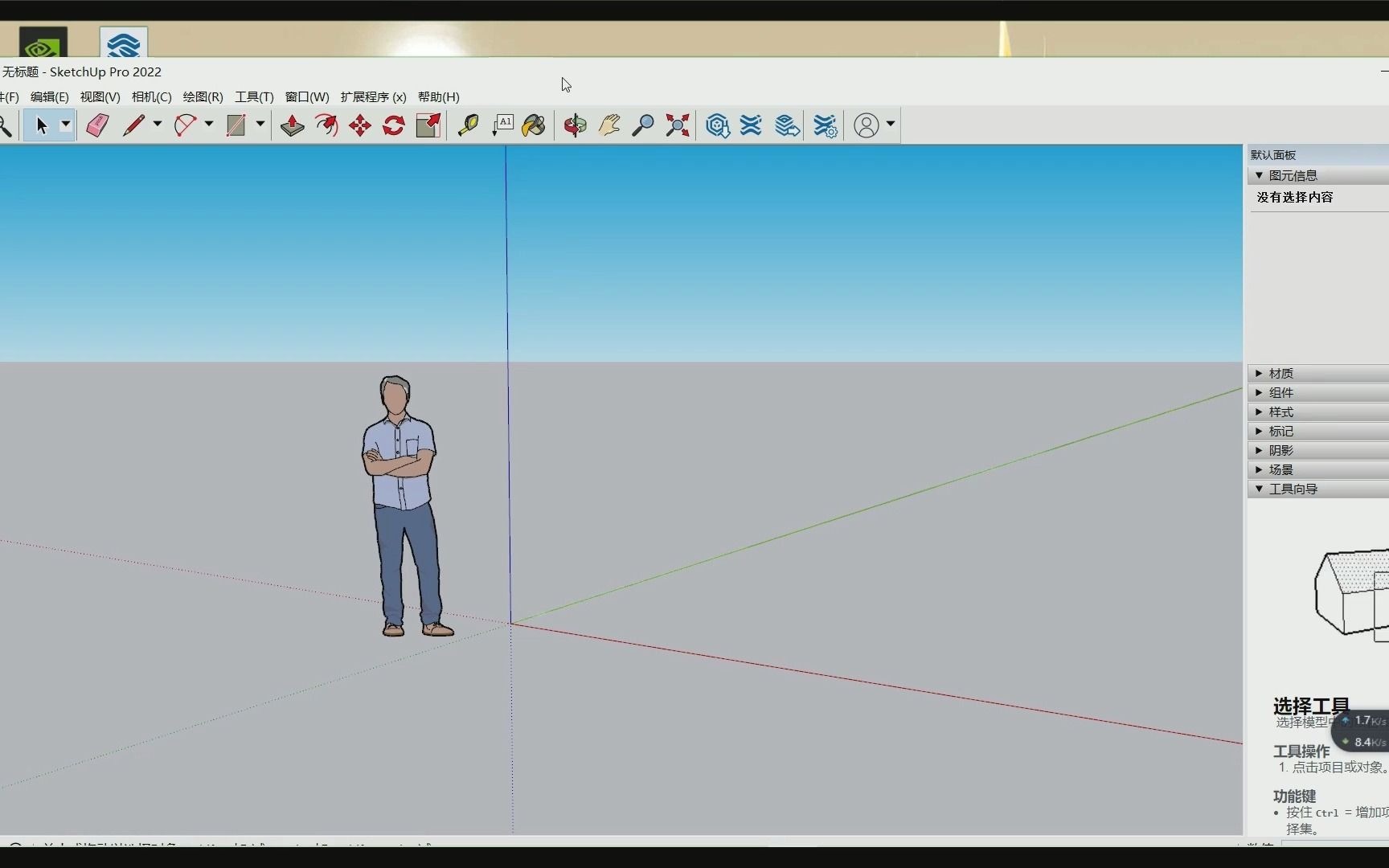Click the account avatar button
1389x868 pixels.
click(867, 125)
